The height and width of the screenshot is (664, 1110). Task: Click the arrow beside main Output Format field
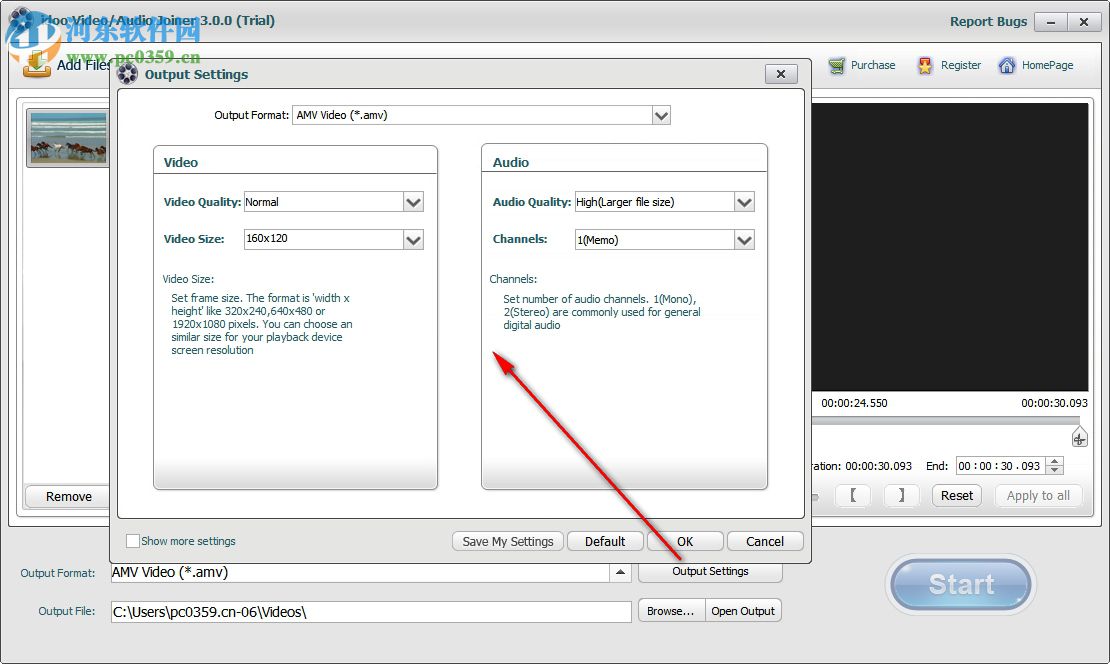coord(621,573)
